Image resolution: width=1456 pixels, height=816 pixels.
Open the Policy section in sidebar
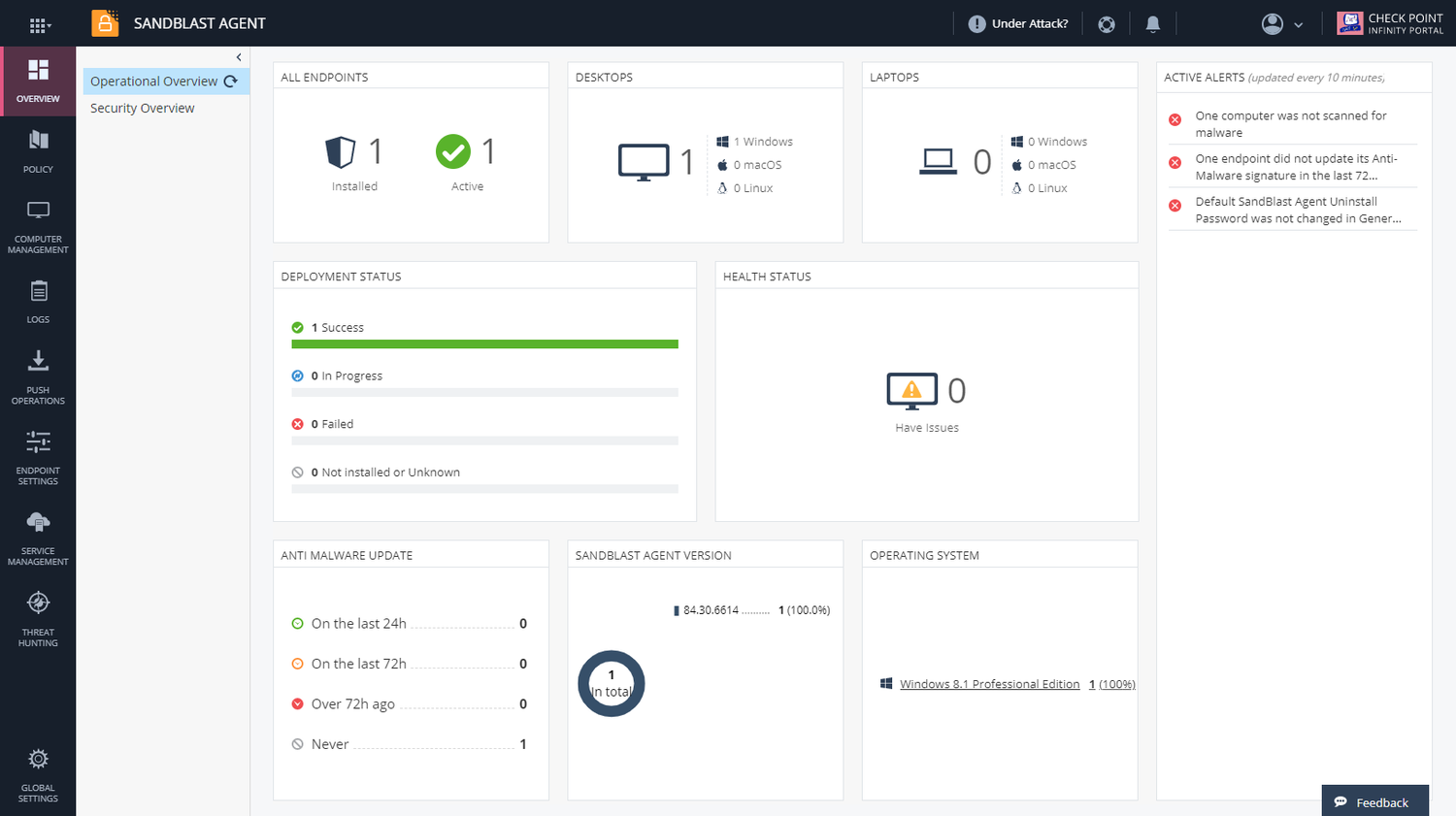point(38,151)
